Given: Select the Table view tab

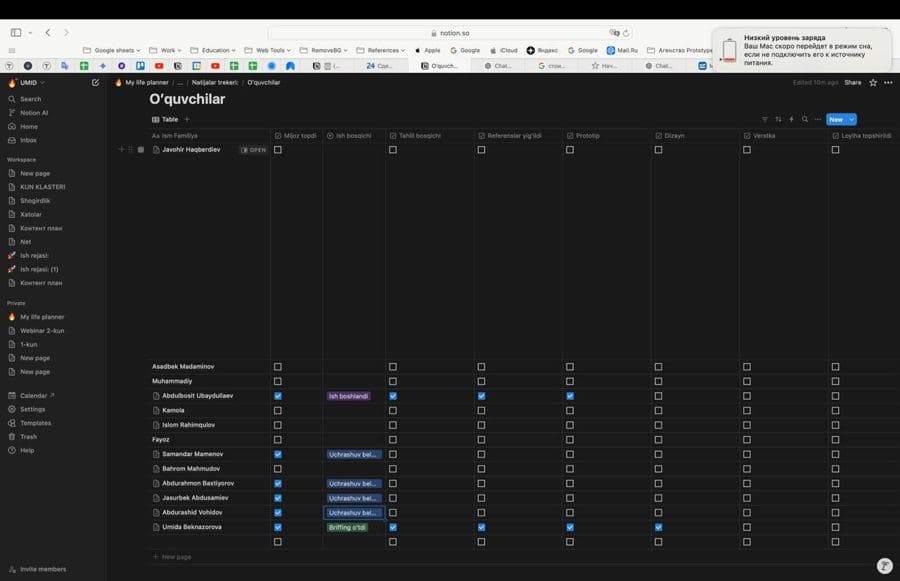Looking at the screenshot, I should [165, 119].
